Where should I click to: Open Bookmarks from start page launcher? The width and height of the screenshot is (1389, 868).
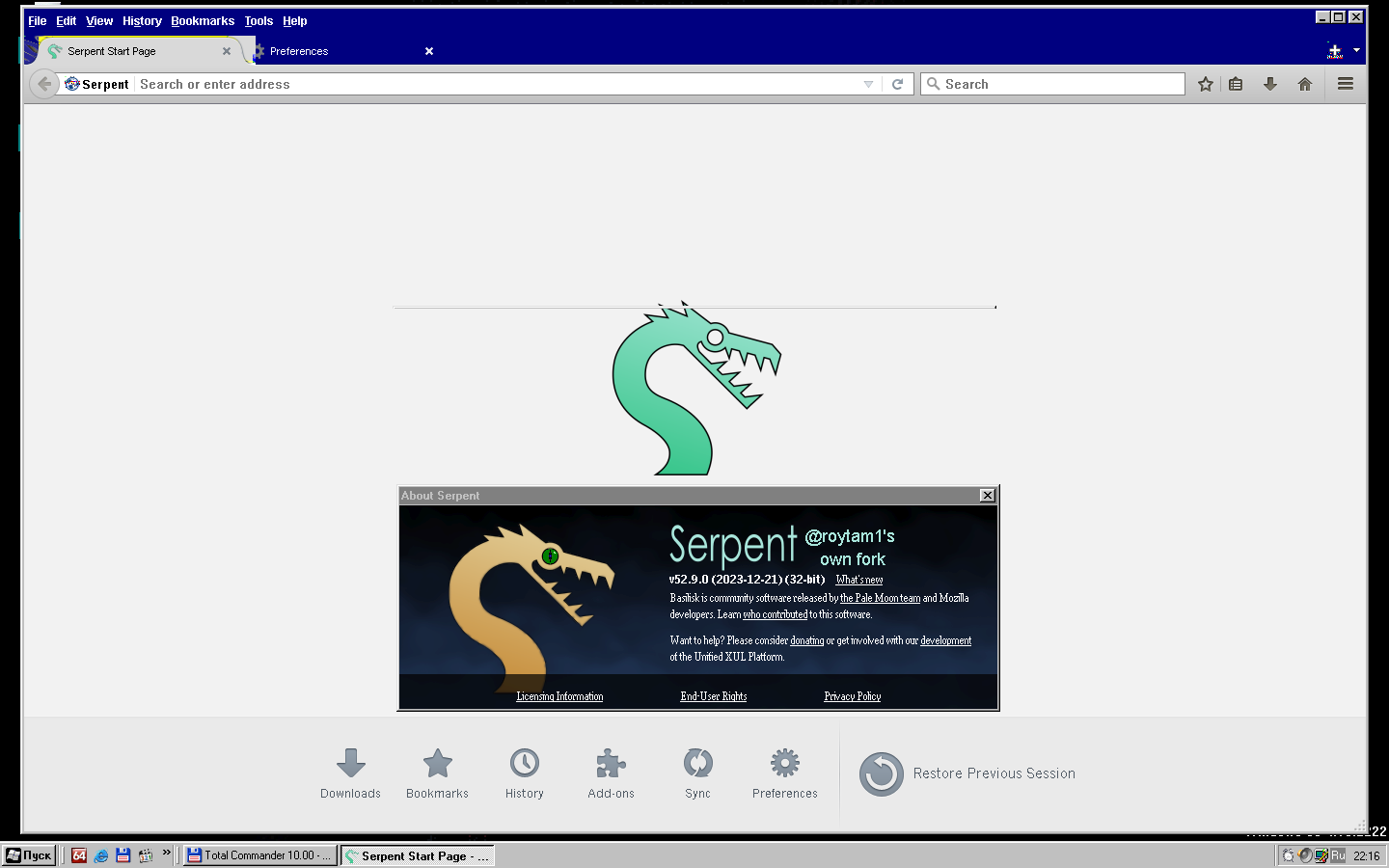[x=437, y=773]
